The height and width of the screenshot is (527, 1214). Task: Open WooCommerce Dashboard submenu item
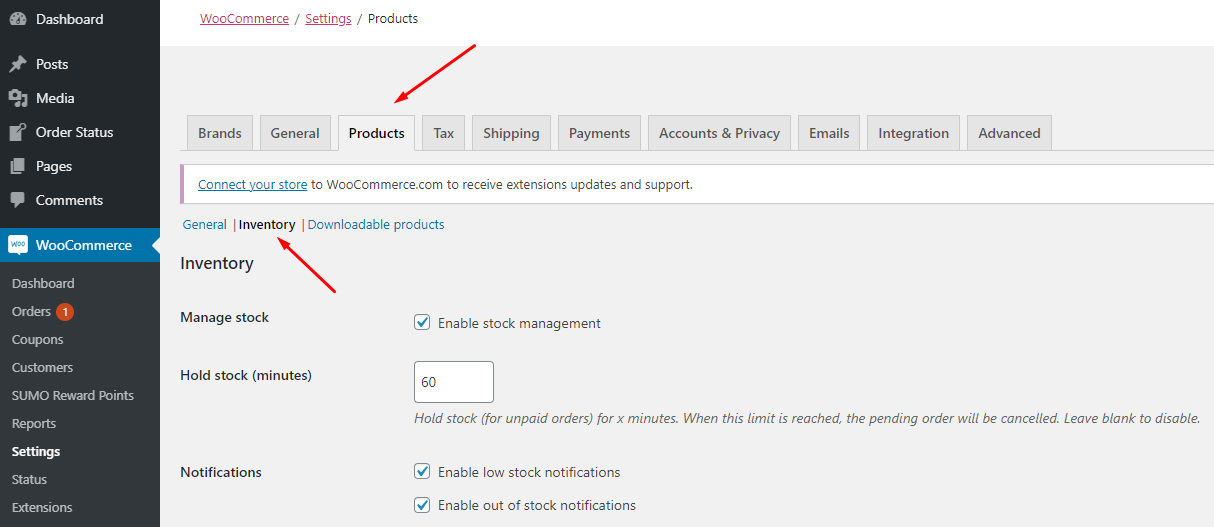click(43, 284)
